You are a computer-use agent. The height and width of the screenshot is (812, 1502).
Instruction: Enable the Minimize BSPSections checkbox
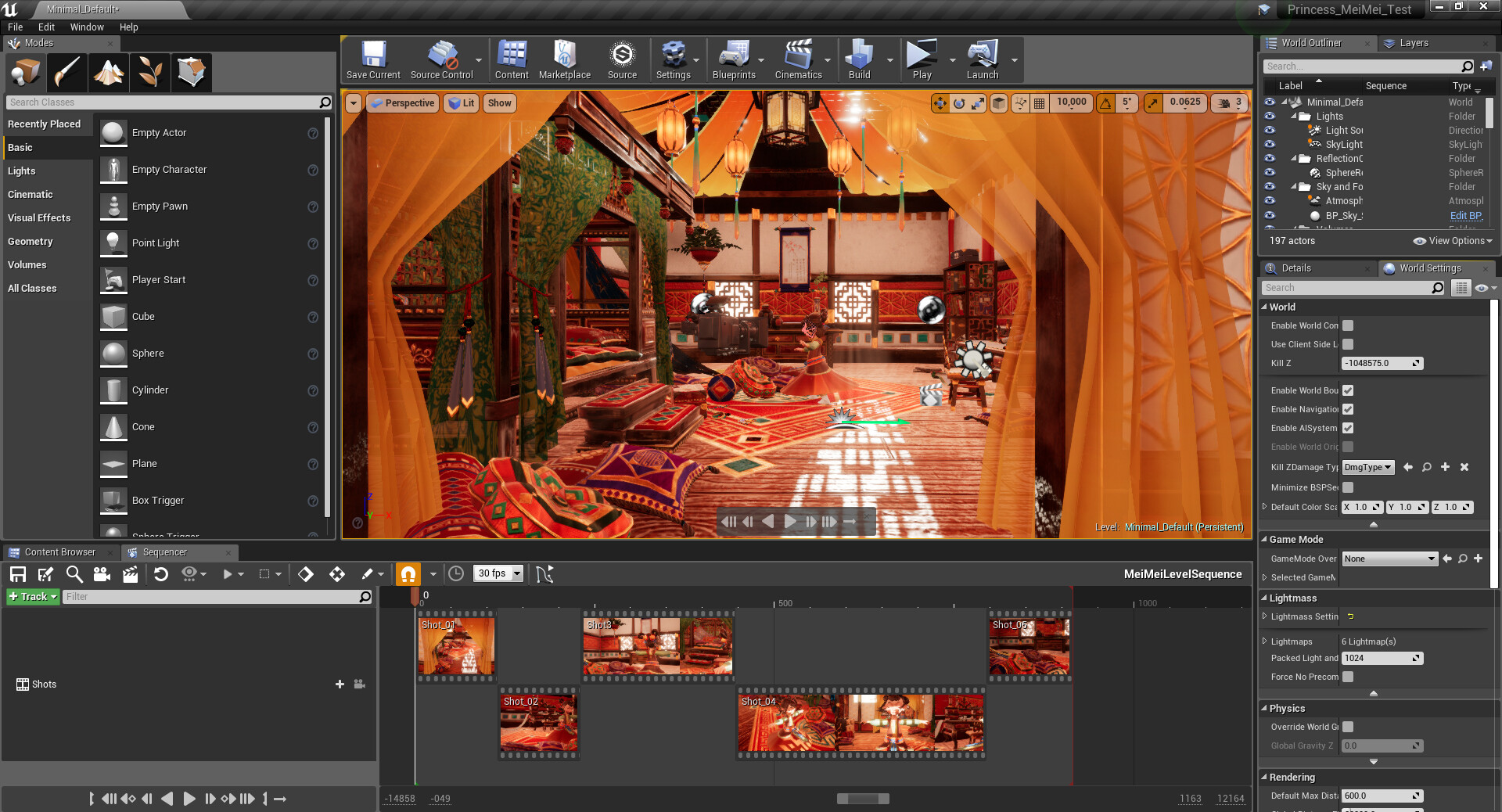coord(1348,487)
